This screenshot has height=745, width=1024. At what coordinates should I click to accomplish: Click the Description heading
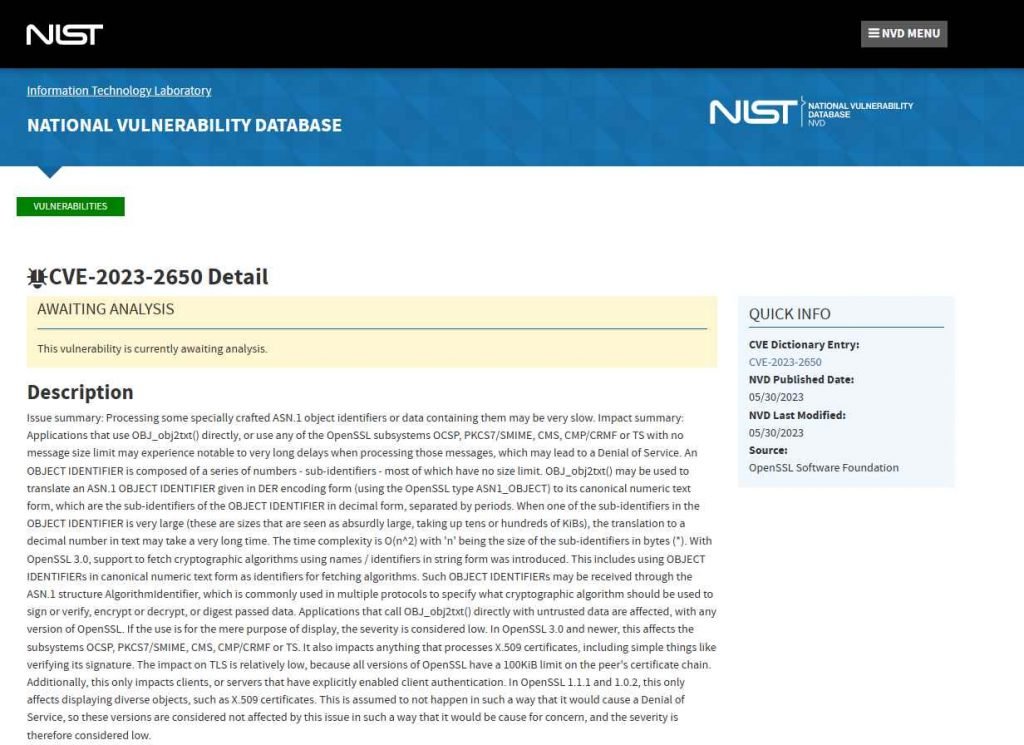(x=80, y=392)
